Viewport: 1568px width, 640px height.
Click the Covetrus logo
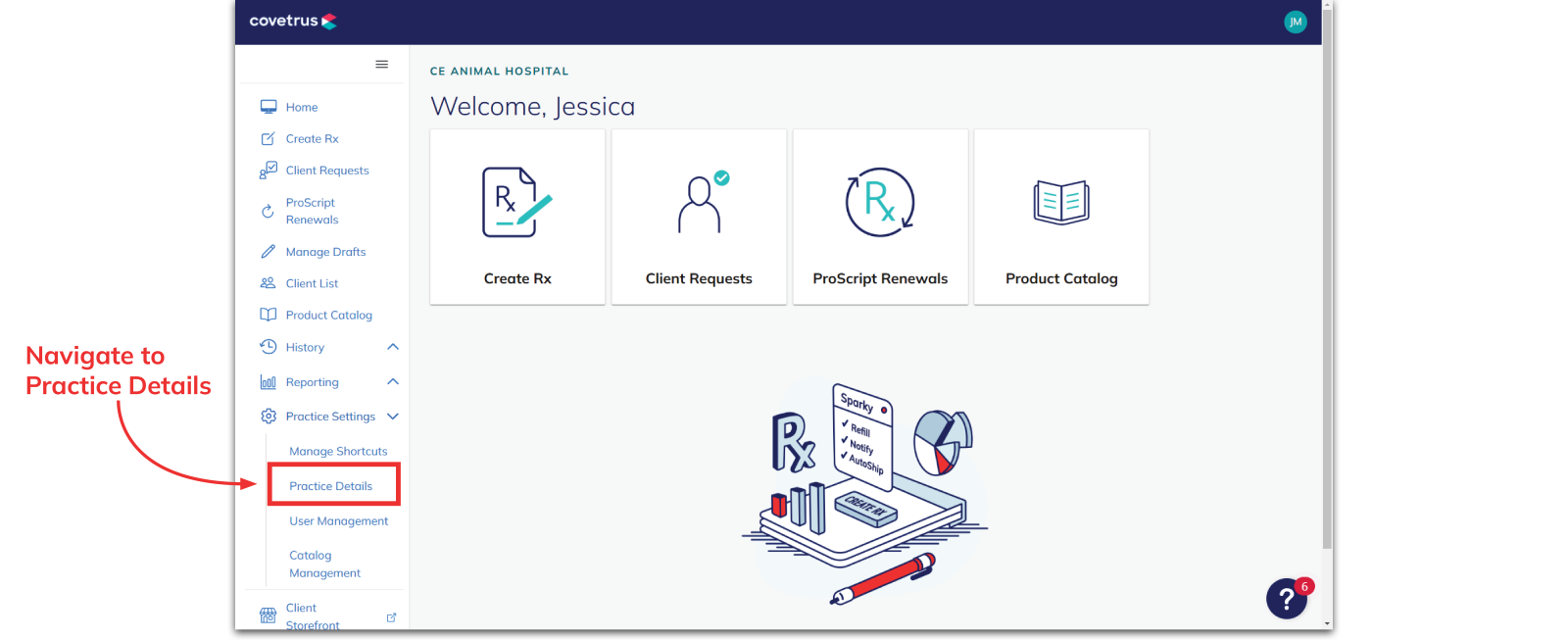tap(292, 21)
